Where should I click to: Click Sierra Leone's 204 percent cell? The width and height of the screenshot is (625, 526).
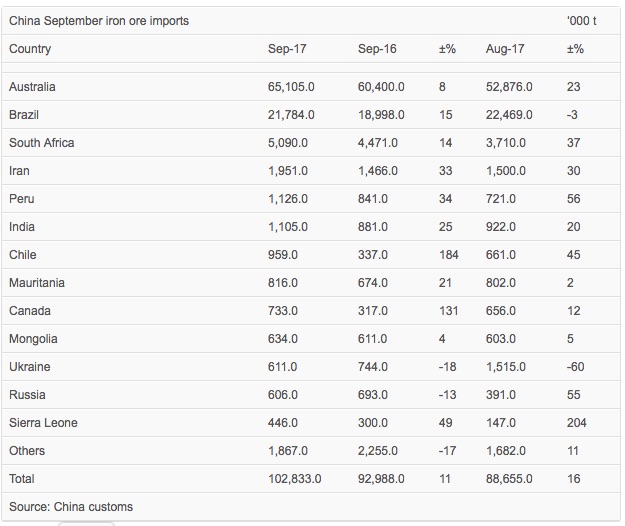(x=576, y=423)
